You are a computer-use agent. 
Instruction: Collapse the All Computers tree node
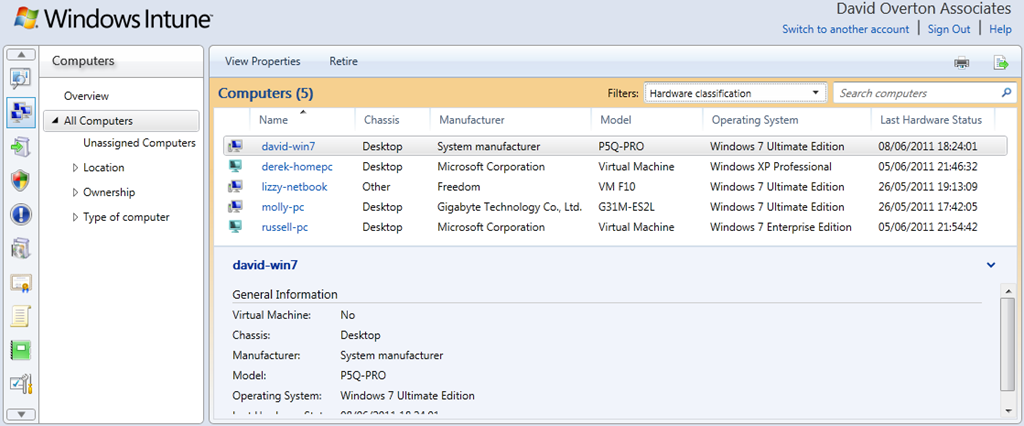click(x=54, y=121)
